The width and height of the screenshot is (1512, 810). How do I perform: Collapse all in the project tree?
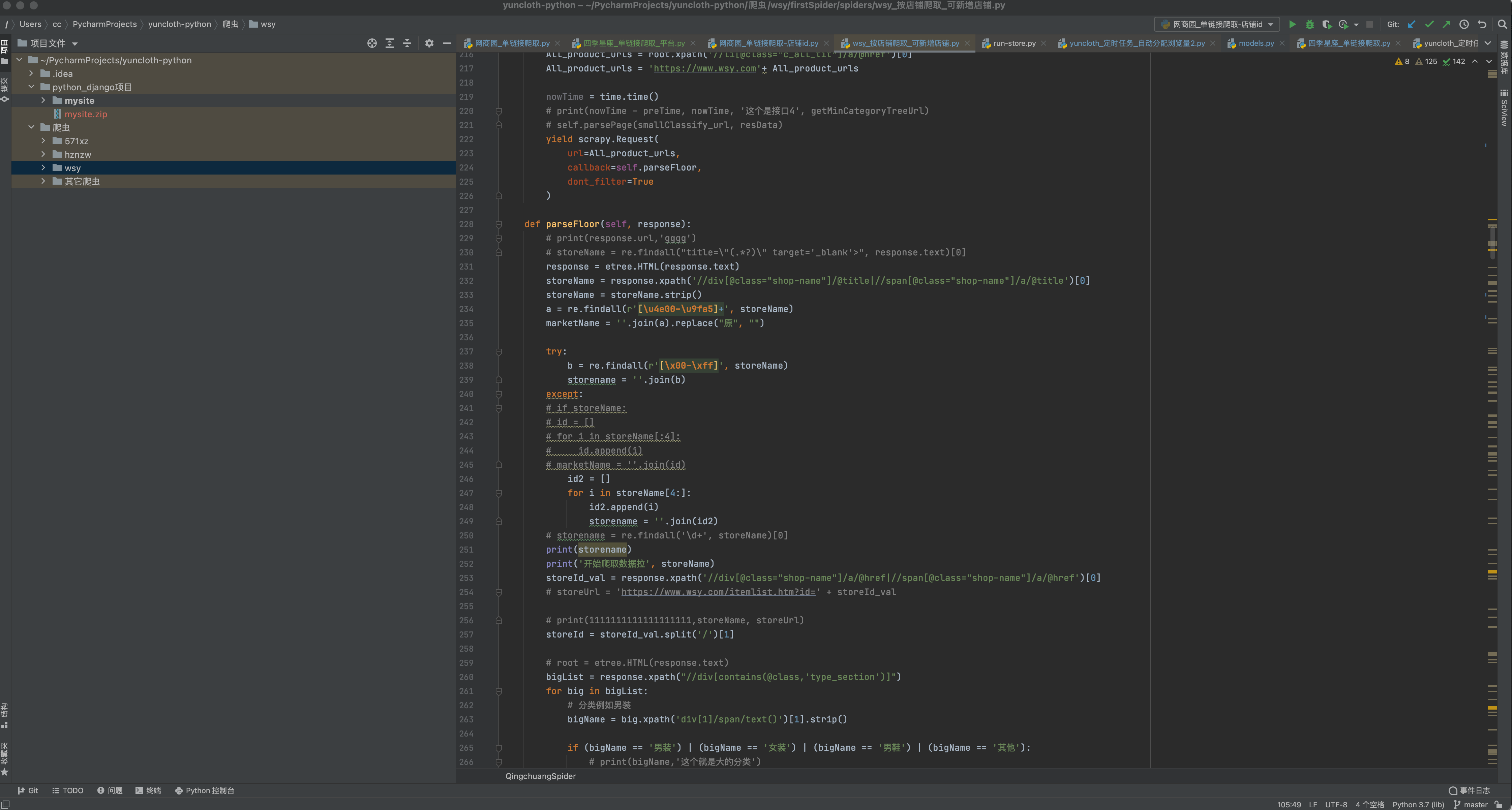pos(407,43)
